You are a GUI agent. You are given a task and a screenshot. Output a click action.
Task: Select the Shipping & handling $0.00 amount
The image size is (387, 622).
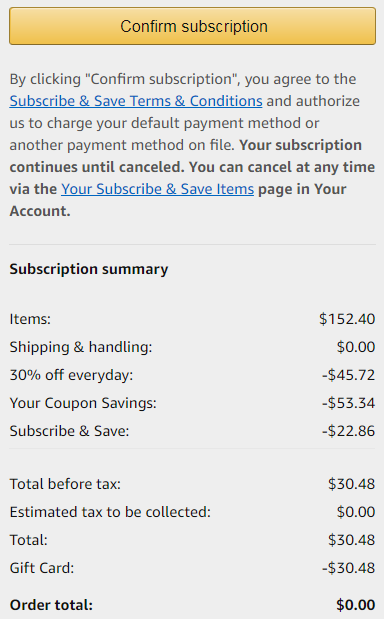[356, 347]
